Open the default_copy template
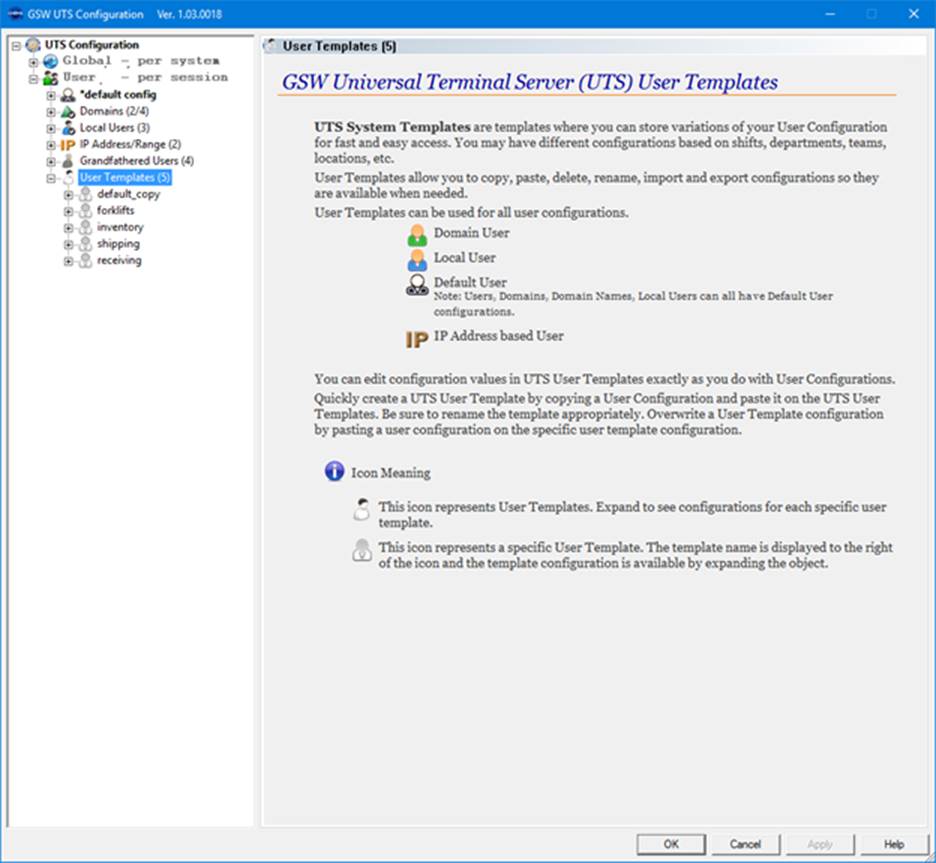936x863 pixels. point(128,194)
